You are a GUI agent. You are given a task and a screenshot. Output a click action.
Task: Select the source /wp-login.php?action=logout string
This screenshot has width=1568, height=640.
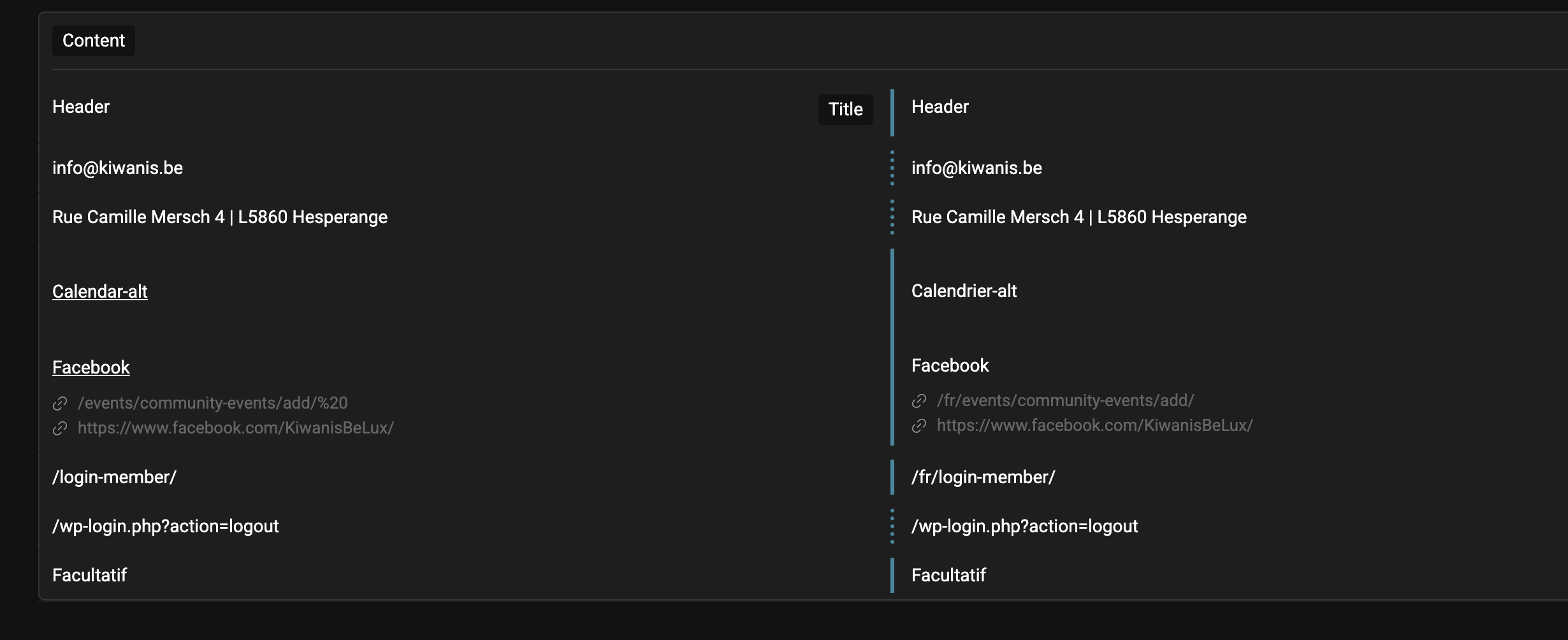point(166,526)
